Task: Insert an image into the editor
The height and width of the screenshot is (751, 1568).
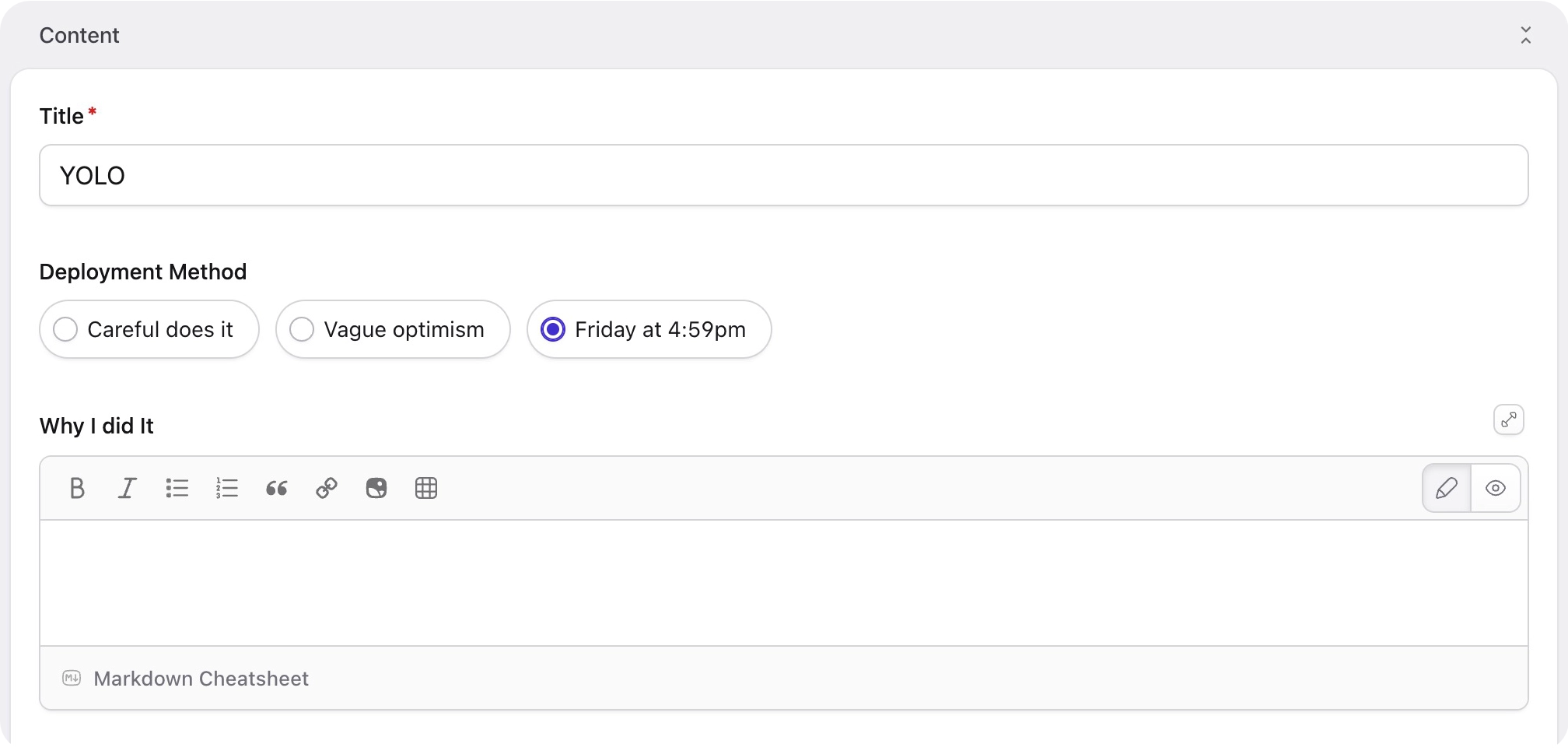Action: point(376,488)
